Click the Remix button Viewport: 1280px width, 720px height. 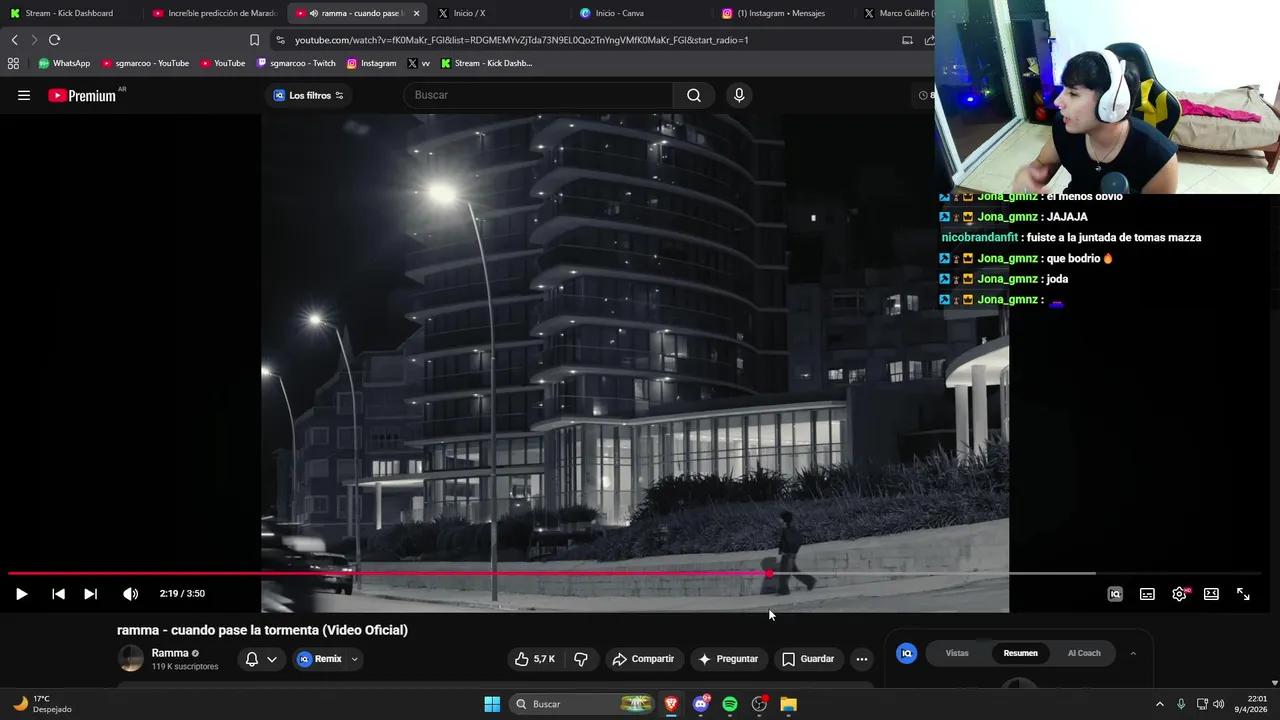point(319,659)
